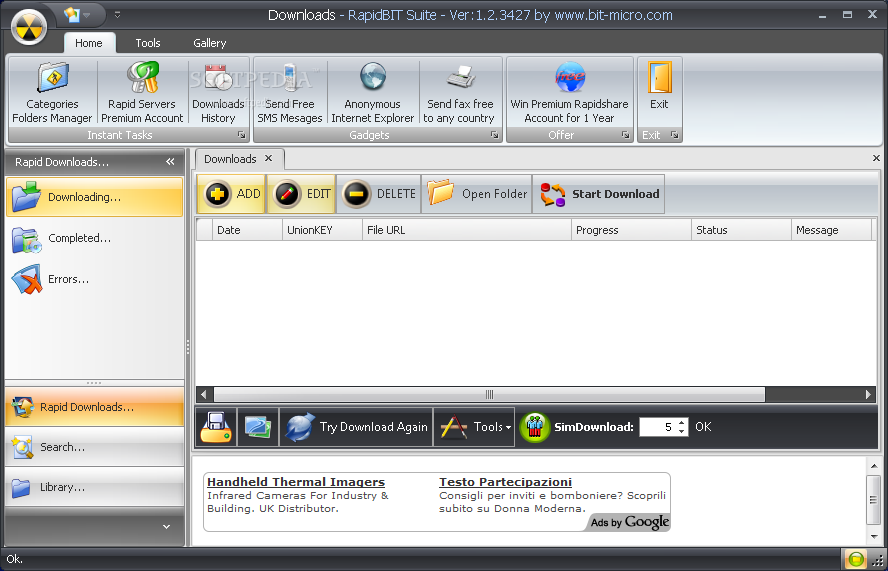Sort by Status column header

coord(741,230)
